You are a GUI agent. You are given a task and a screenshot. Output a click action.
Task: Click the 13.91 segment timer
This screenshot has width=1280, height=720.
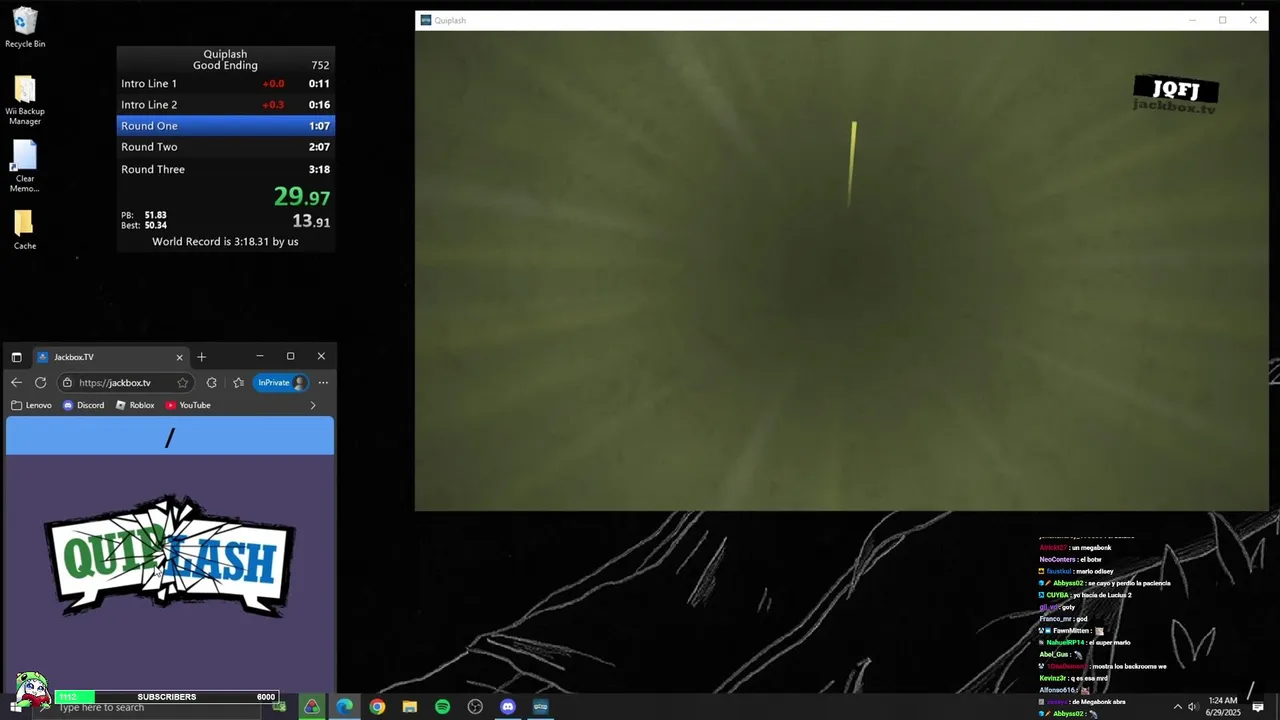click(311, 221)
